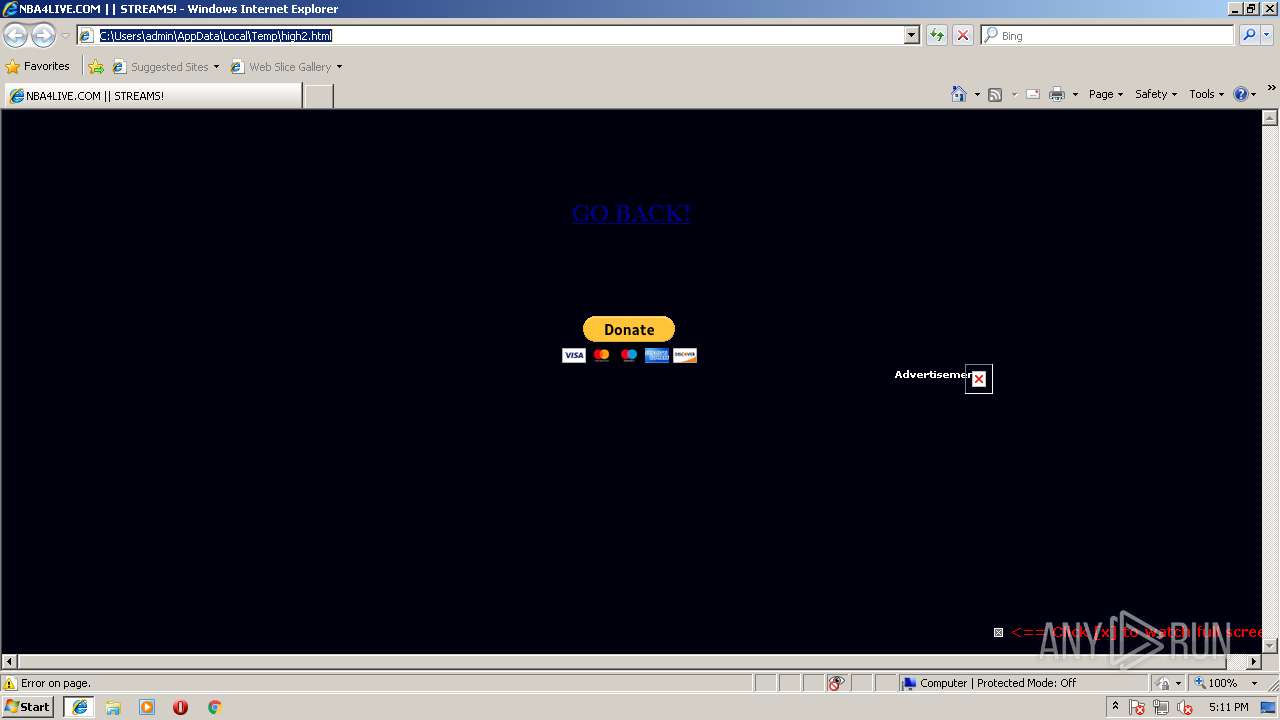Click the magnifier search button

point(1248,35)
